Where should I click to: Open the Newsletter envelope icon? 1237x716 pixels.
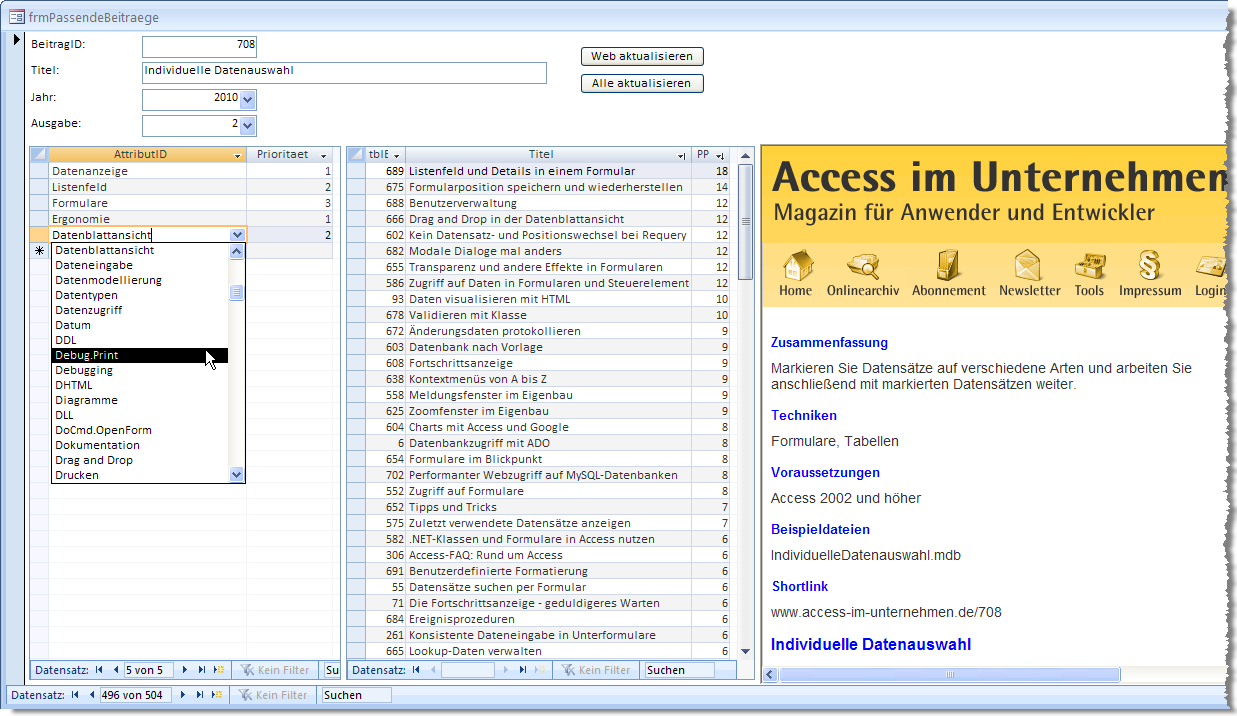pyautogui.click(x=1029, y=267)
